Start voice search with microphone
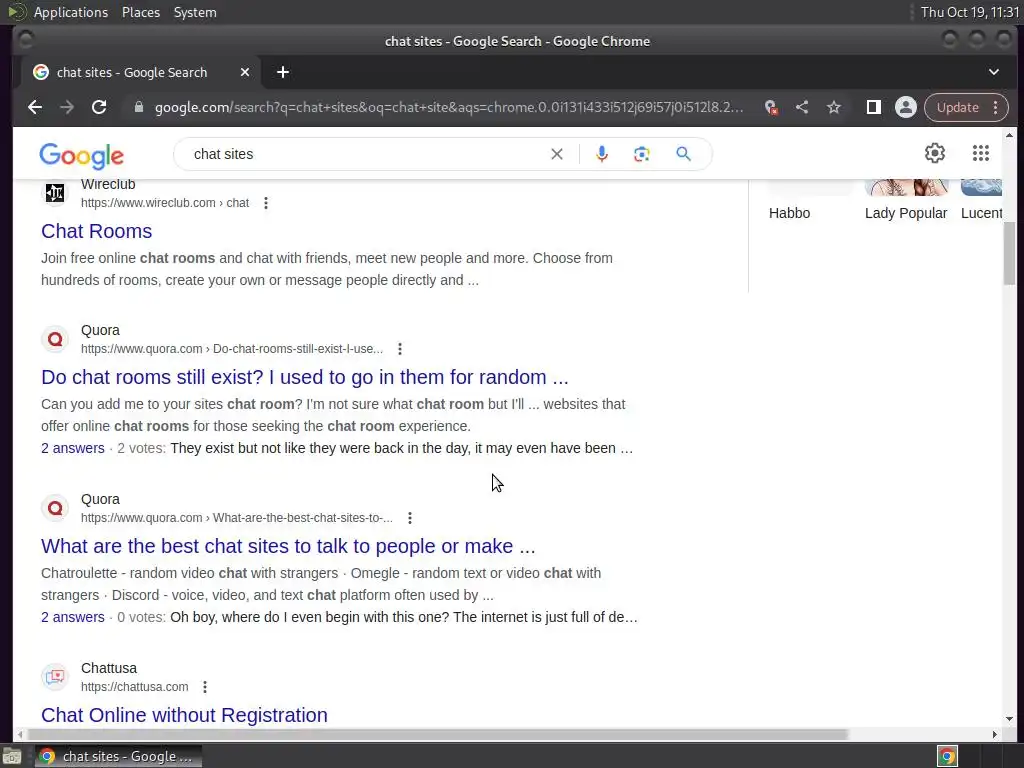 click(x=602, y=154)
